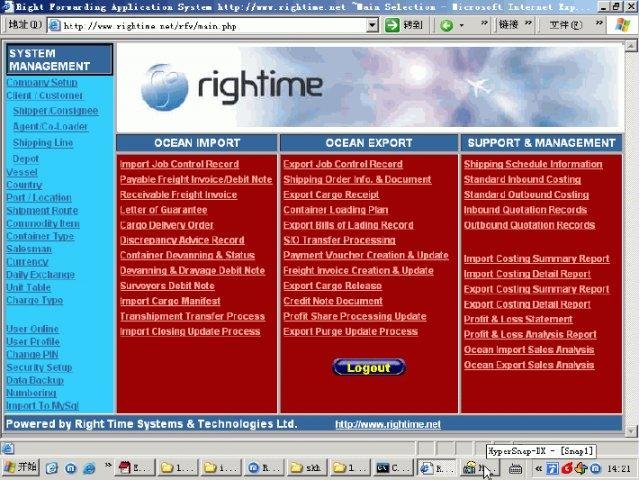Open the Import To MySql link
Image resolution: width=639 pixels, height=480 pixels.
(x=42, y=406)
